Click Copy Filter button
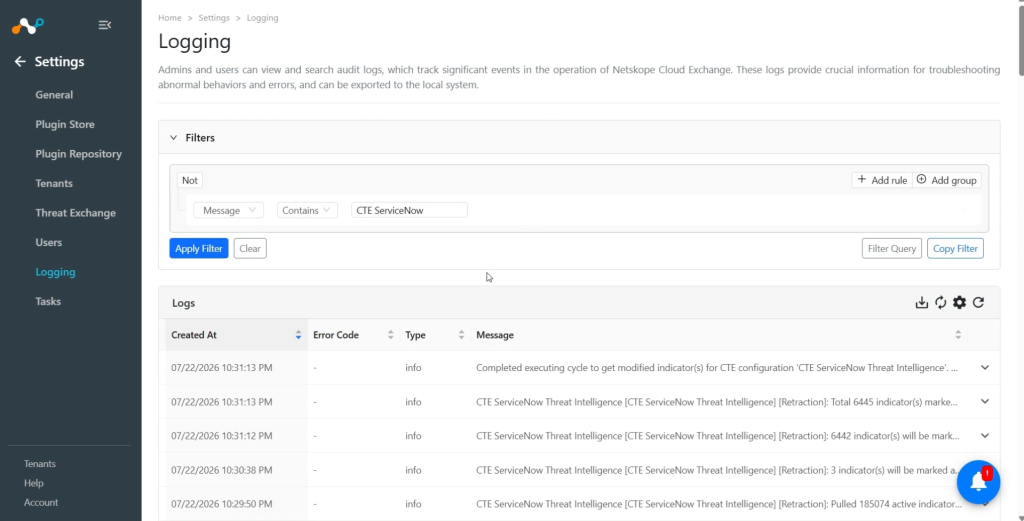This screenshot has width=1024, height=521. point(955,248)
